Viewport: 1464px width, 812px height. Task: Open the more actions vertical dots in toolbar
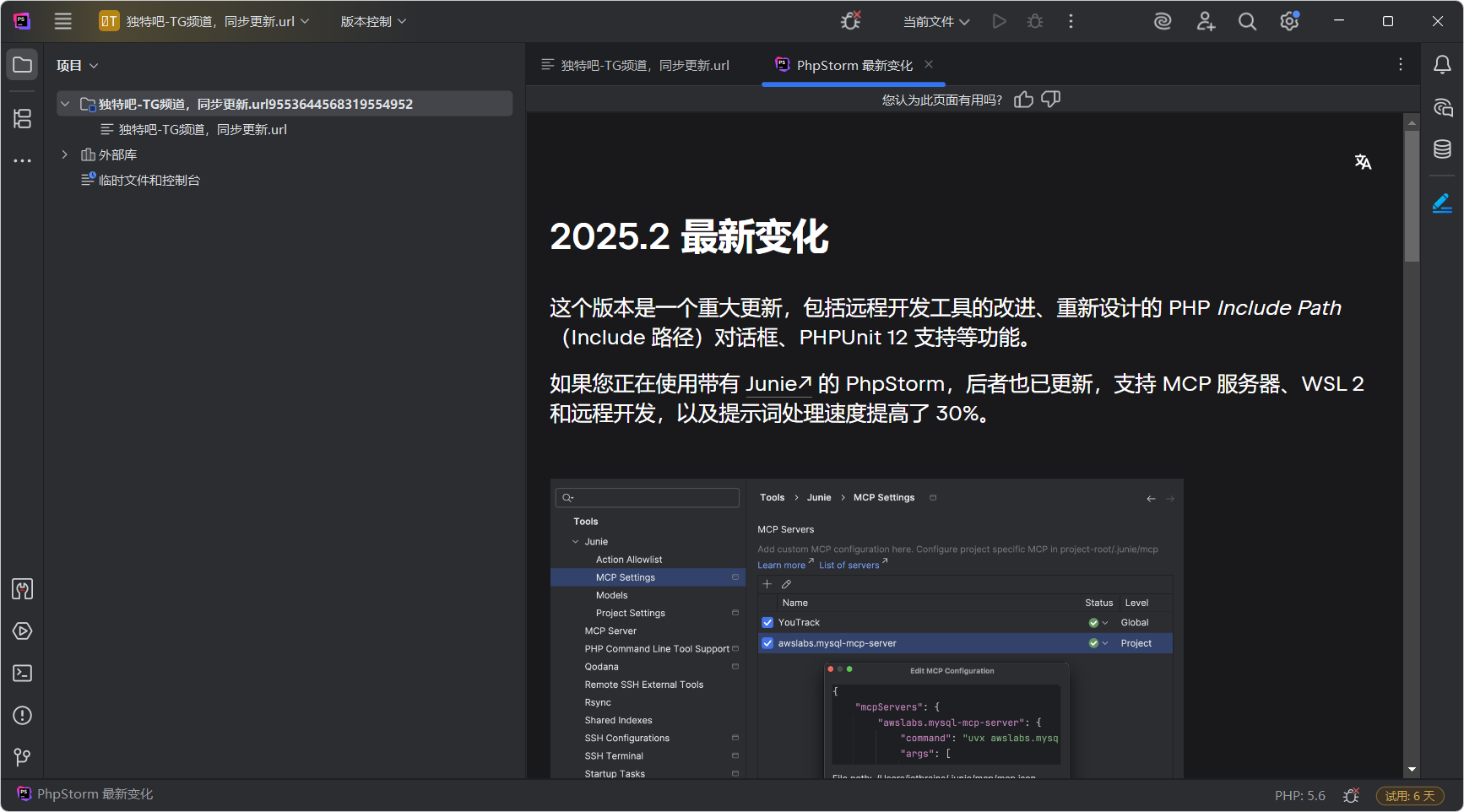coord(1071,21)
